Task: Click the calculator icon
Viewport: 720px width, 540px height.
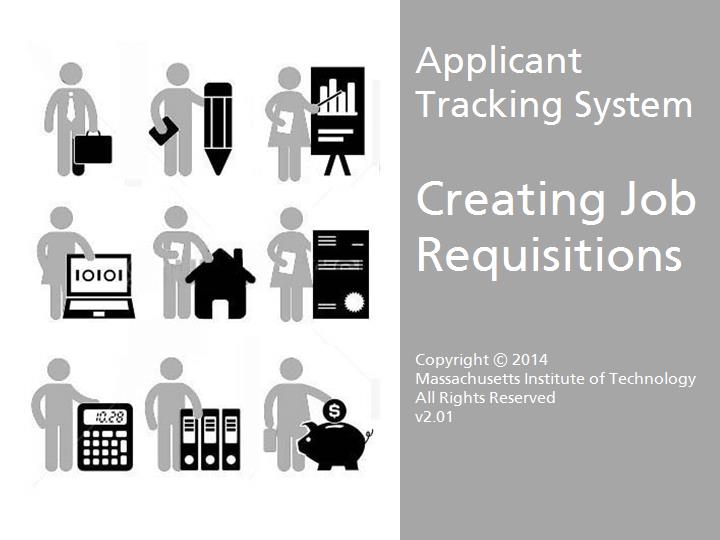Action: click(x=104, y=437)
